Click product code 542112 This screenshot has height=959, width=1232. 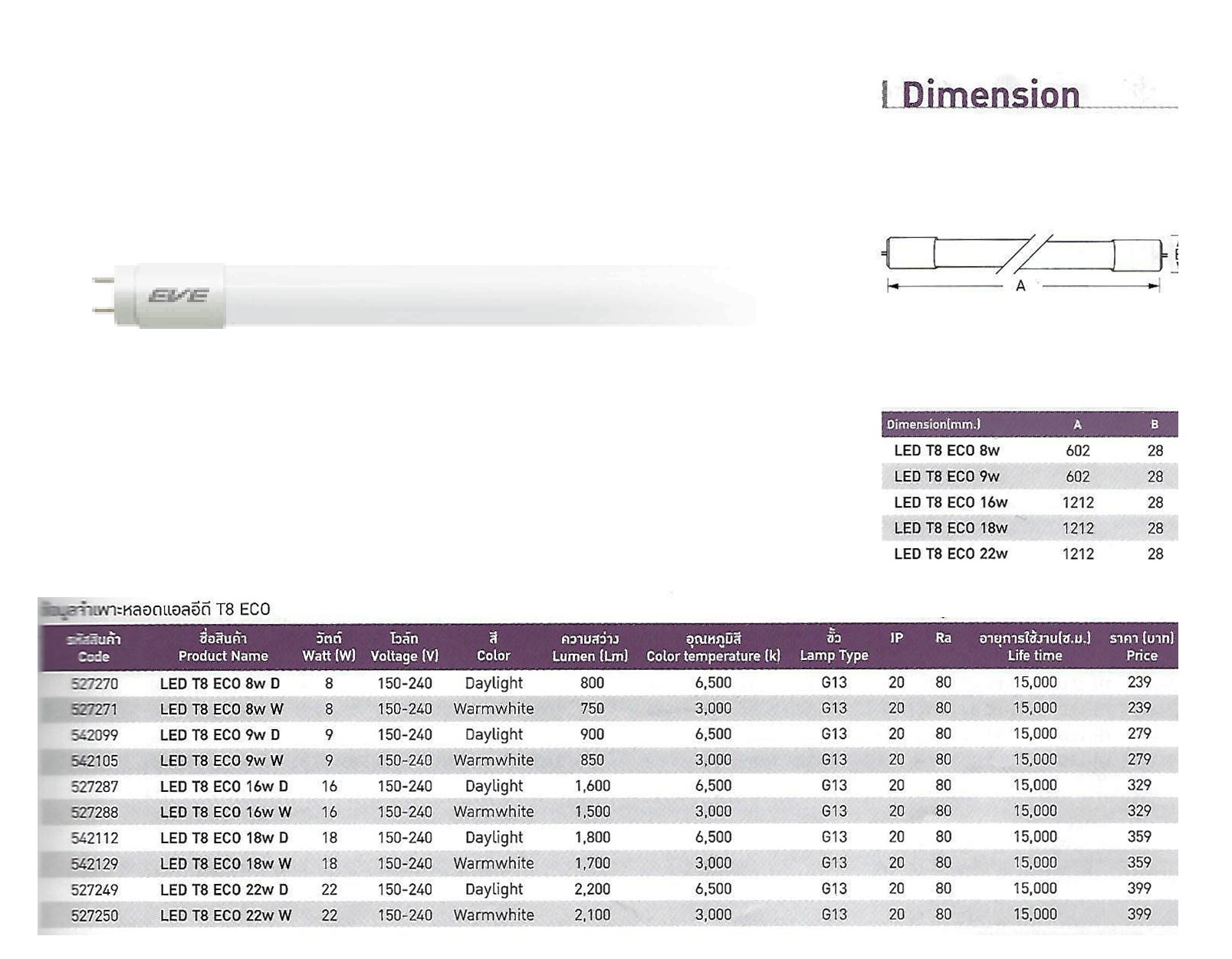94,839
